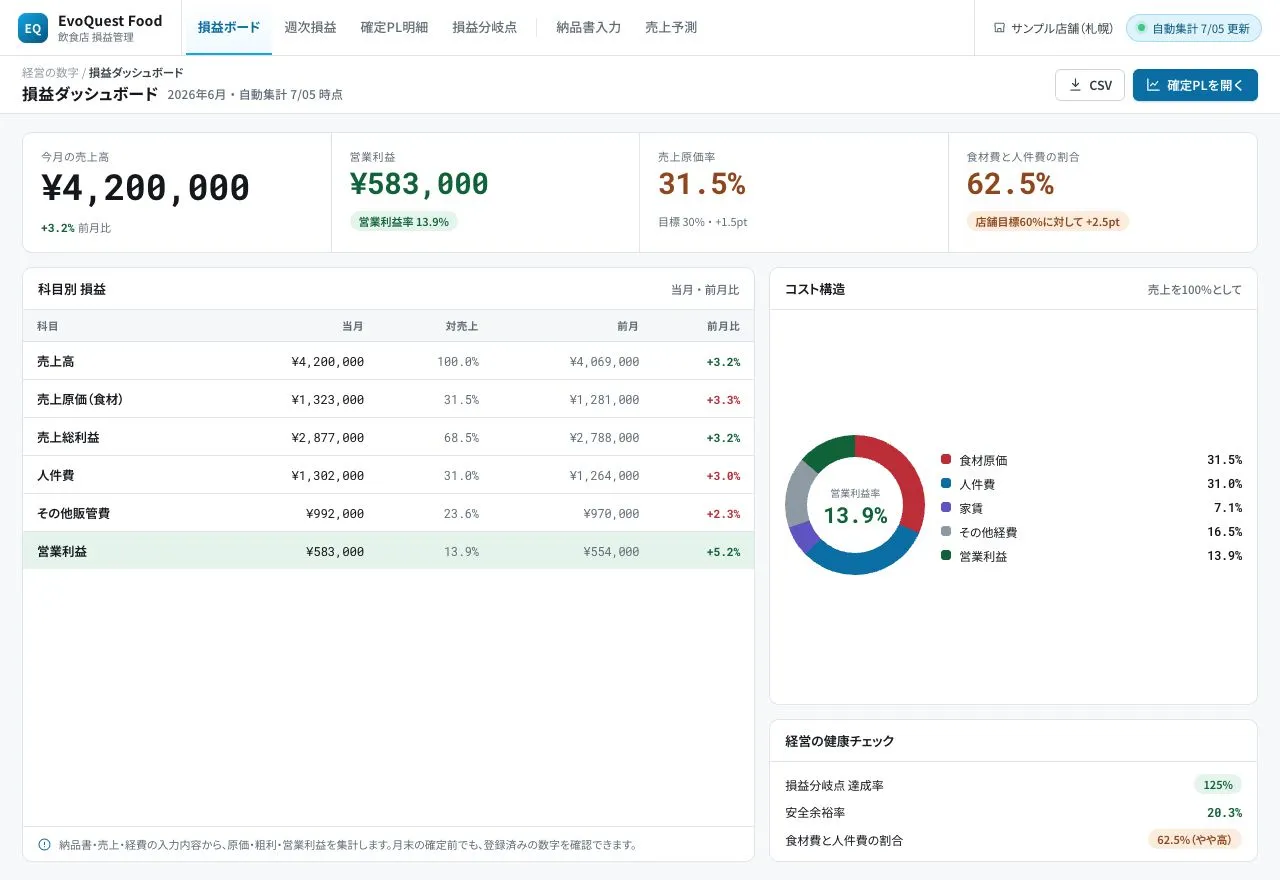This screenshot has height=880, width=1280.
Task: Switch to the 確定PL明細 tab
Action: click(394, 28)
